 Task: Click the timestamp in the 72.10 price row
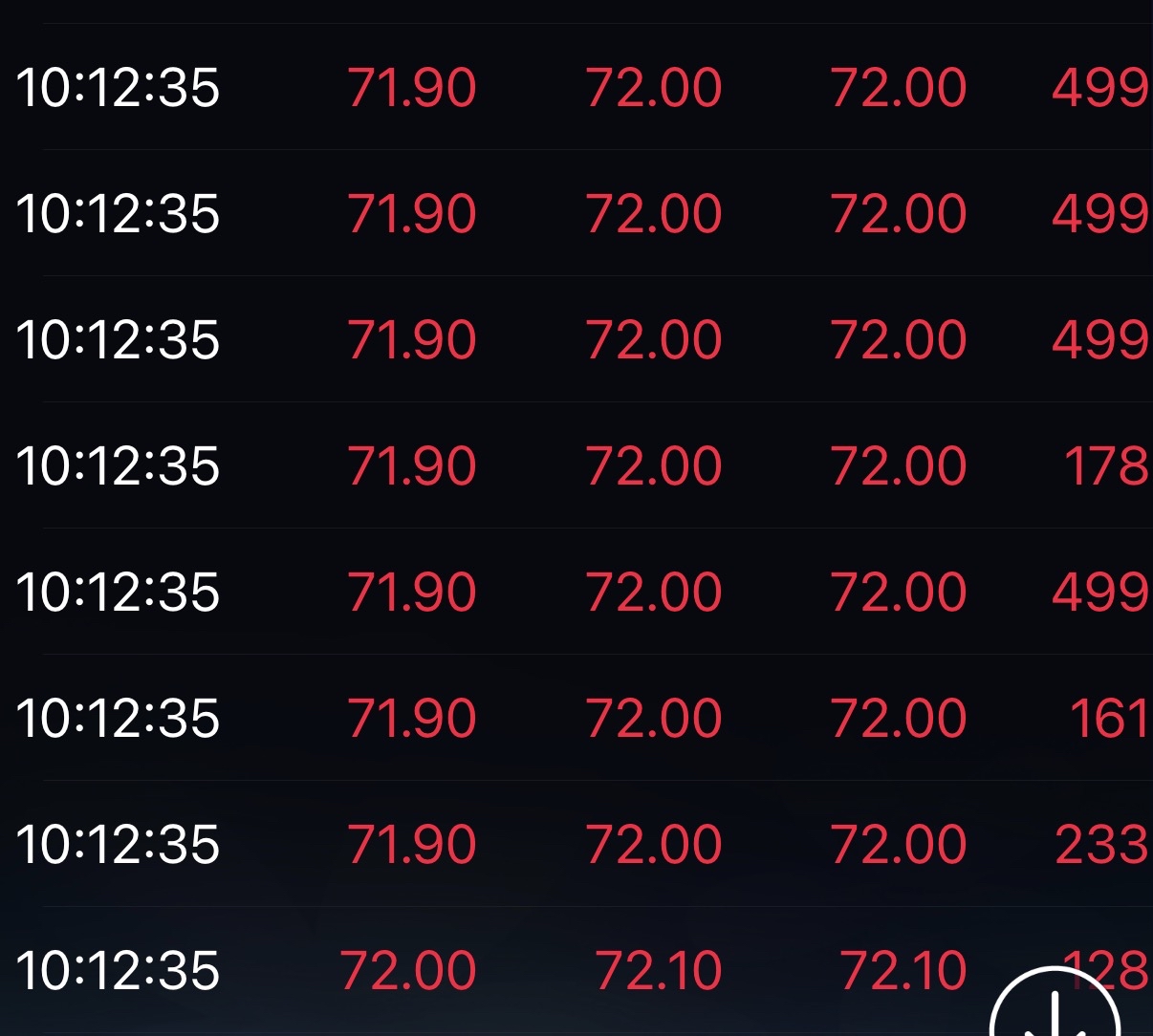pyautogui.click(x=118, y=971)
